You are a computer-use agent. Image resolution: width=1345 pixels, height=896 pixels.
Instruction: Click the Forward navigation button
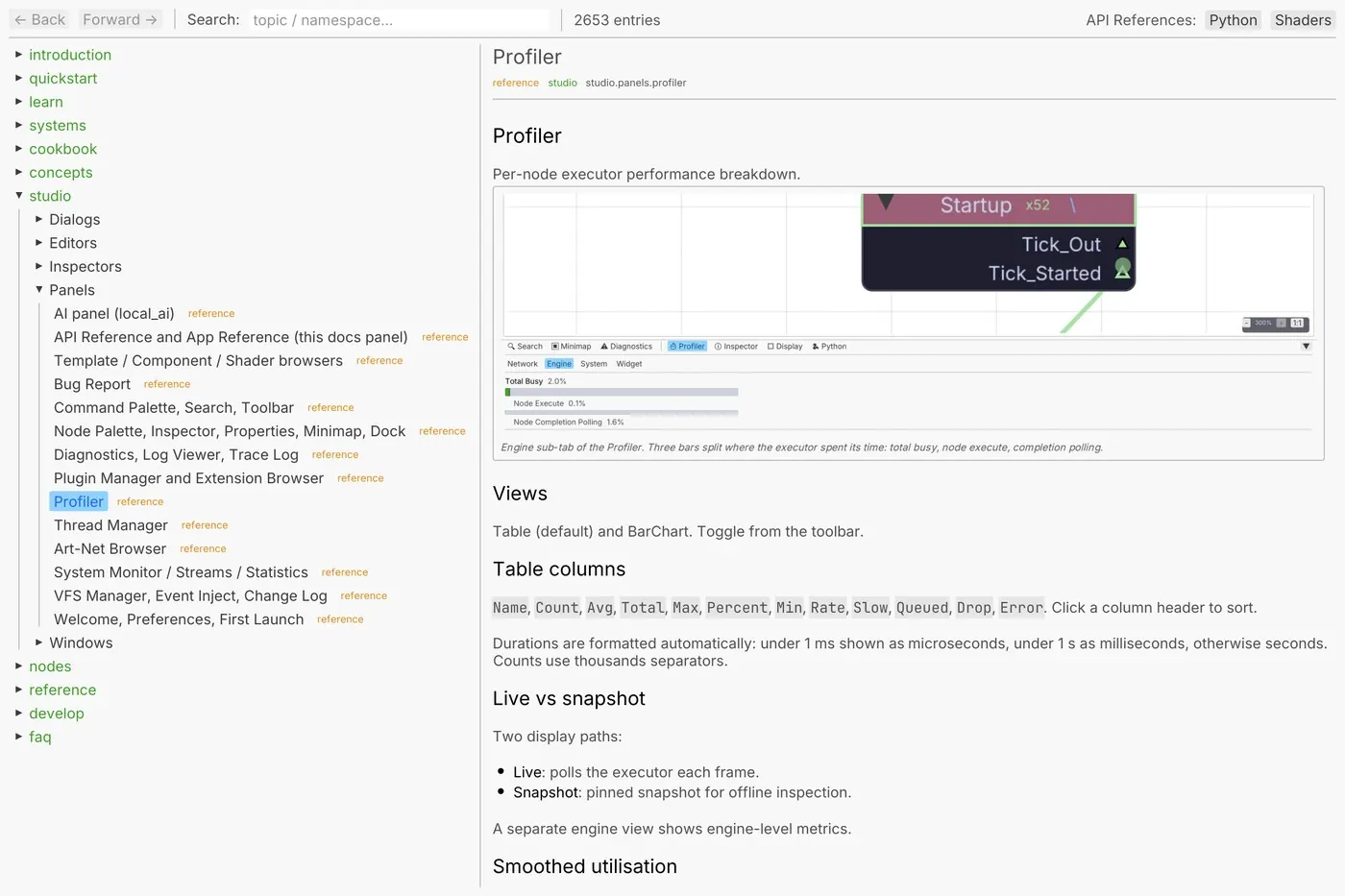coord(120,19)
